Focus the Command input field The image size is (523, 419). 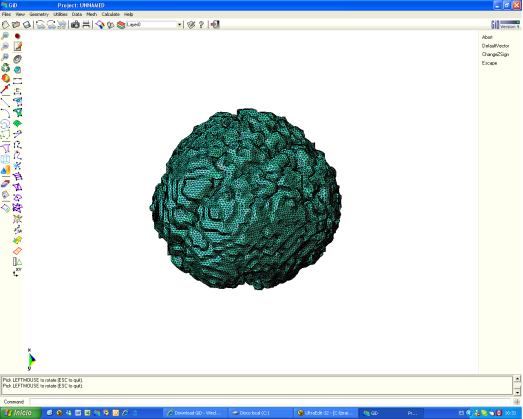(270, 402)
